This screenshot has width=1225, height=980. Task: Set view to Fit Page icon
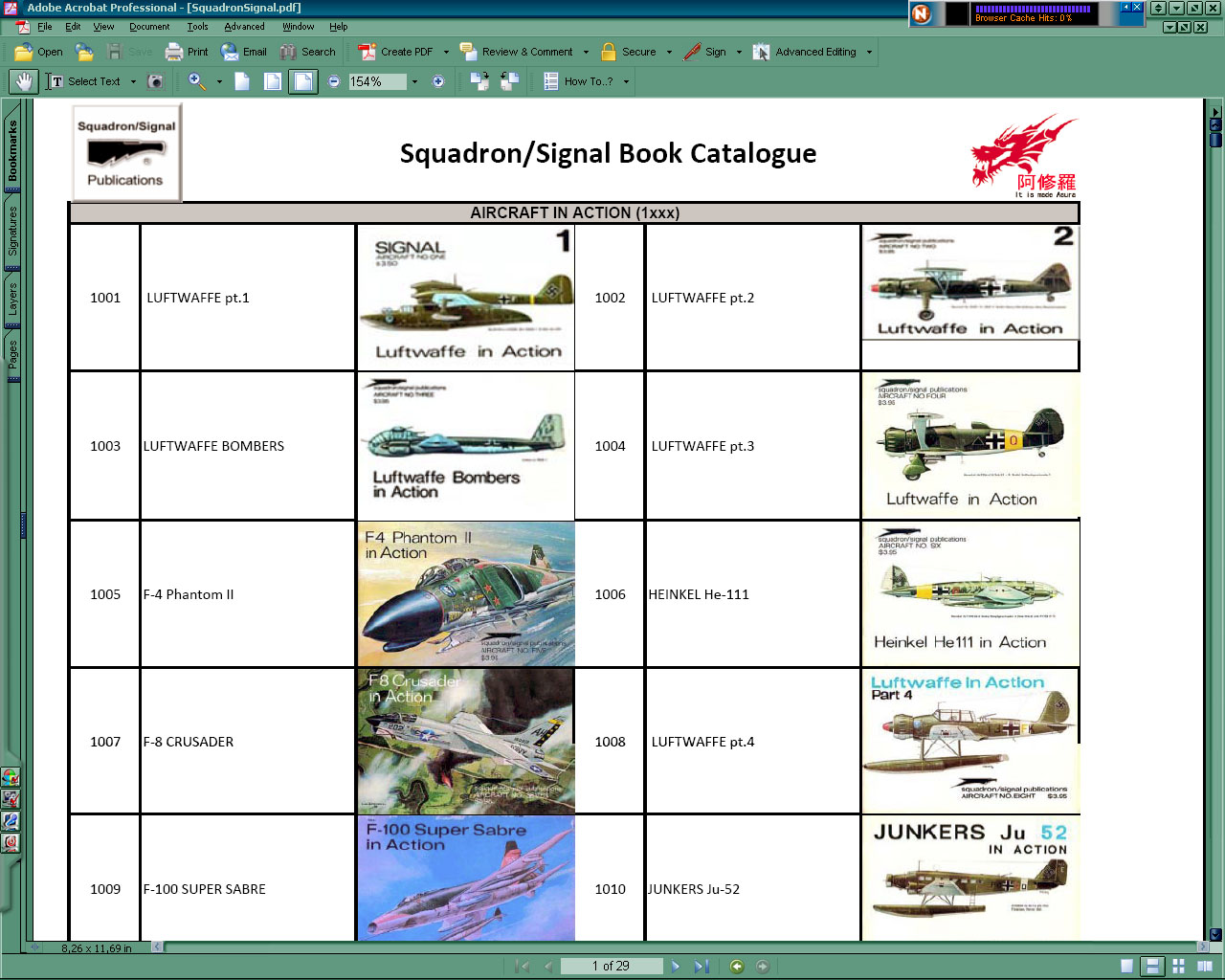pos(273,81)
